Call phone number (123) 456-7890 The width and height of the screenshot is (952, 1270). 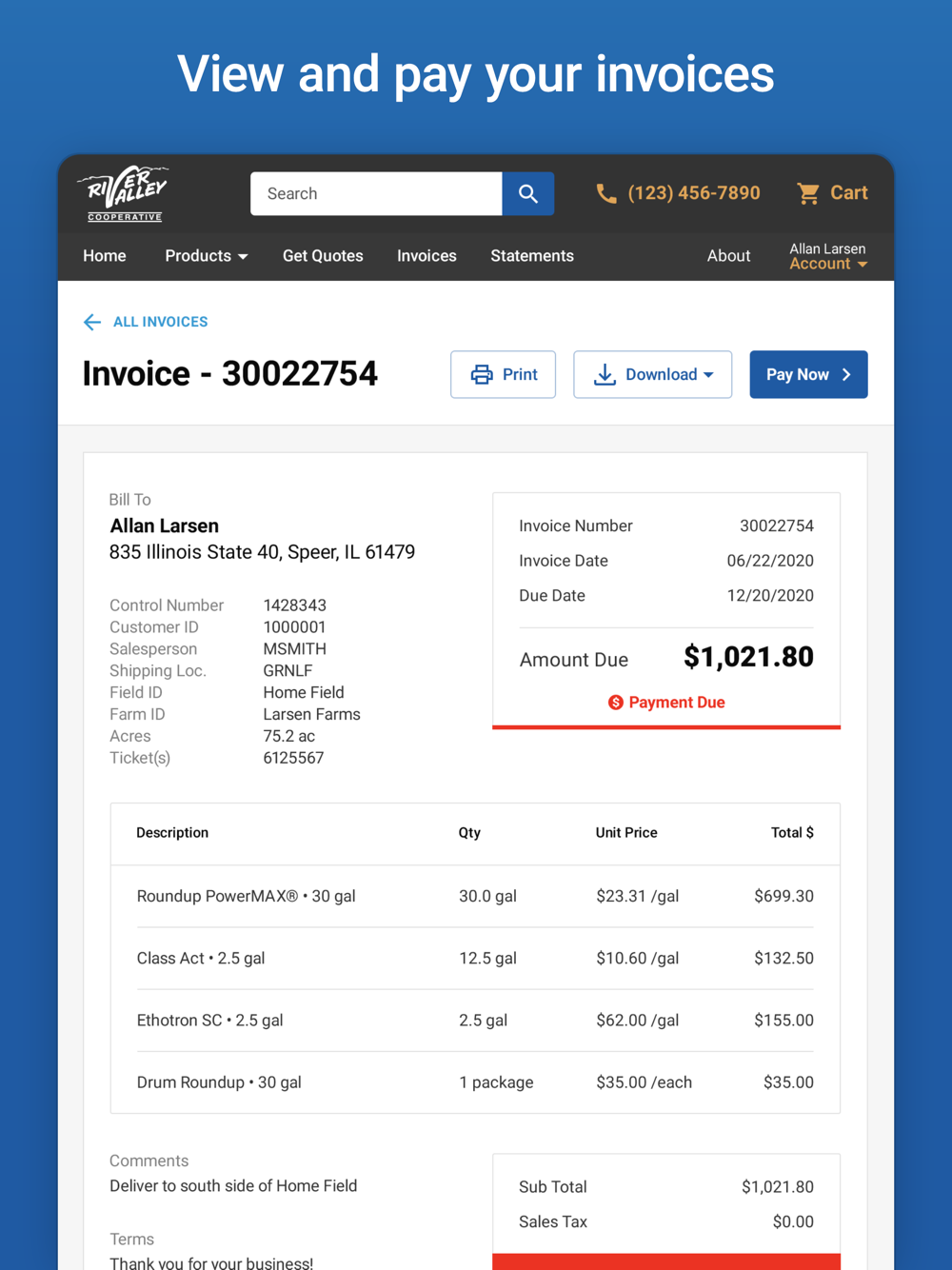(x=694, y=193)
